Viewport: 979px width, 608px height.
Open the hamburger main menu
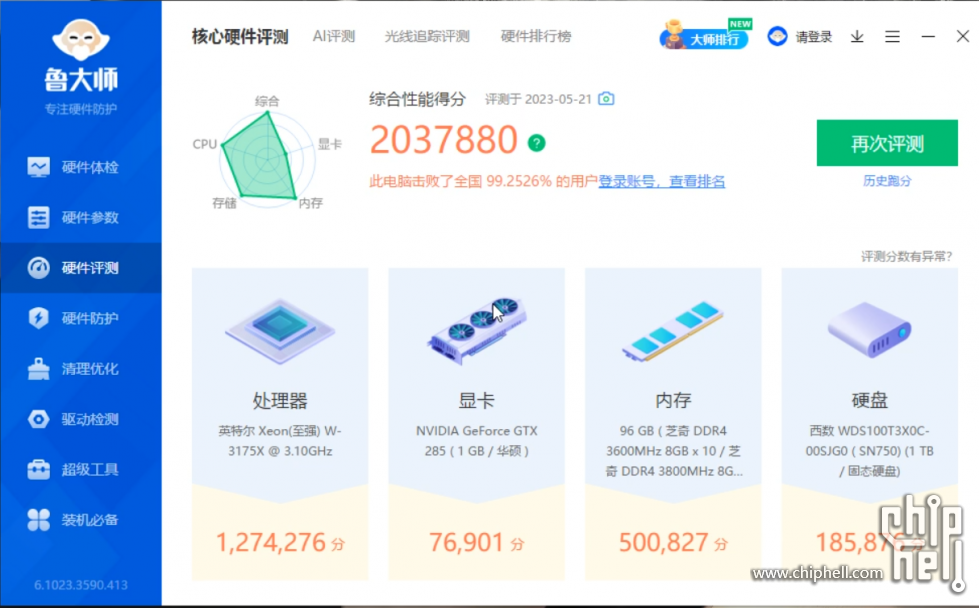892,37
